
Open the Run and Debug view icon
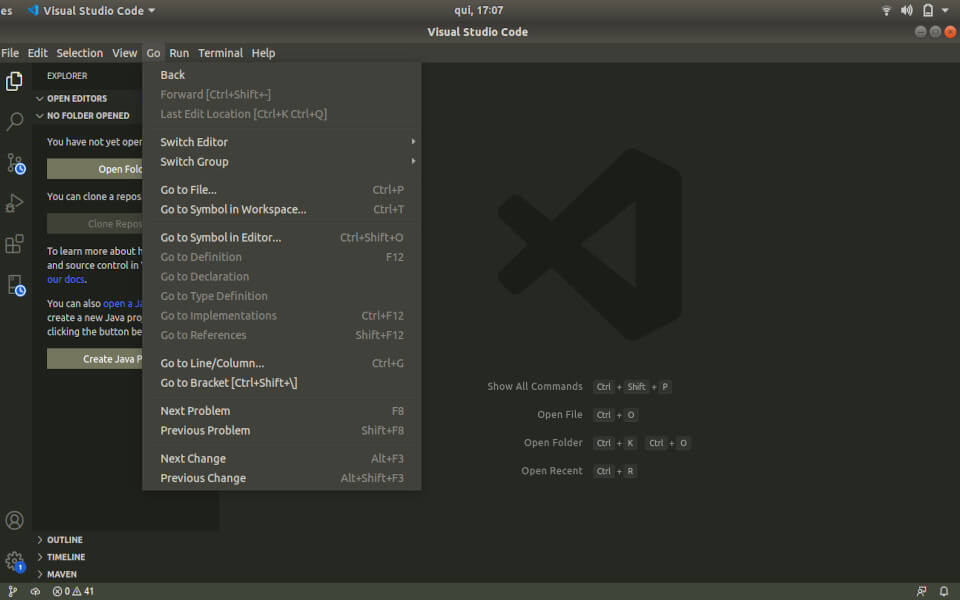[x=14, y=203]
